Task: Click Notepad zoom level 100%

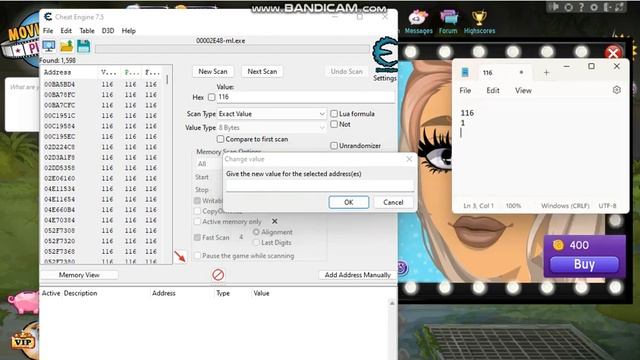Action: pyautogui.click(x=513, y=206)
